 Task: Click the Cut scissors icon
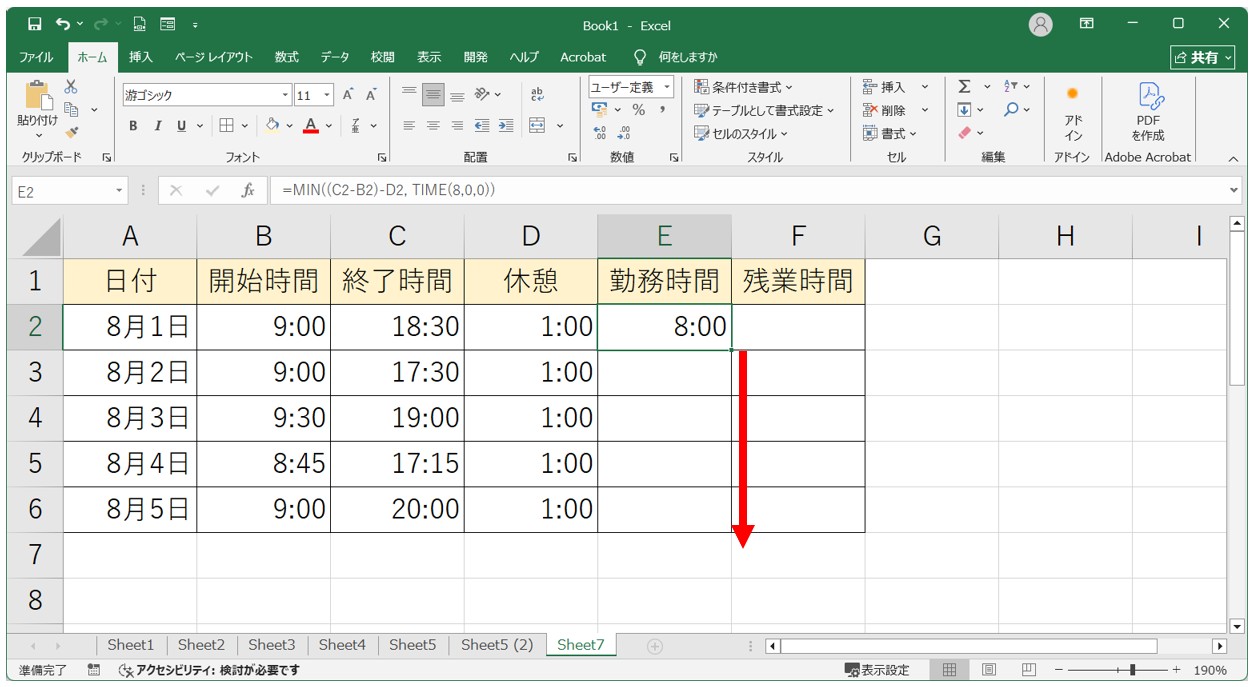pyautogui.click(x=71, y=88)
